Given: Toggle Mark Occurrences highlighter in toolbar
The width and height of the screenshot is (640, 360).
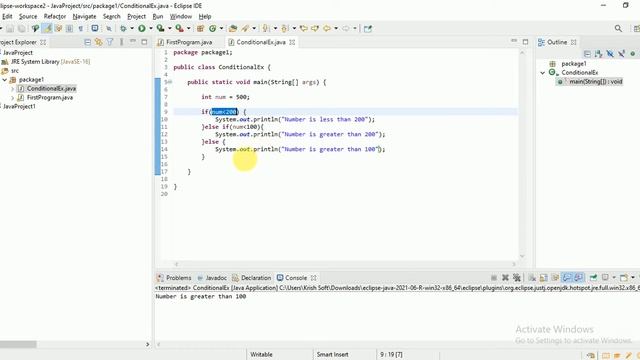Looking at the screenshot, I should tap(47, 28).
